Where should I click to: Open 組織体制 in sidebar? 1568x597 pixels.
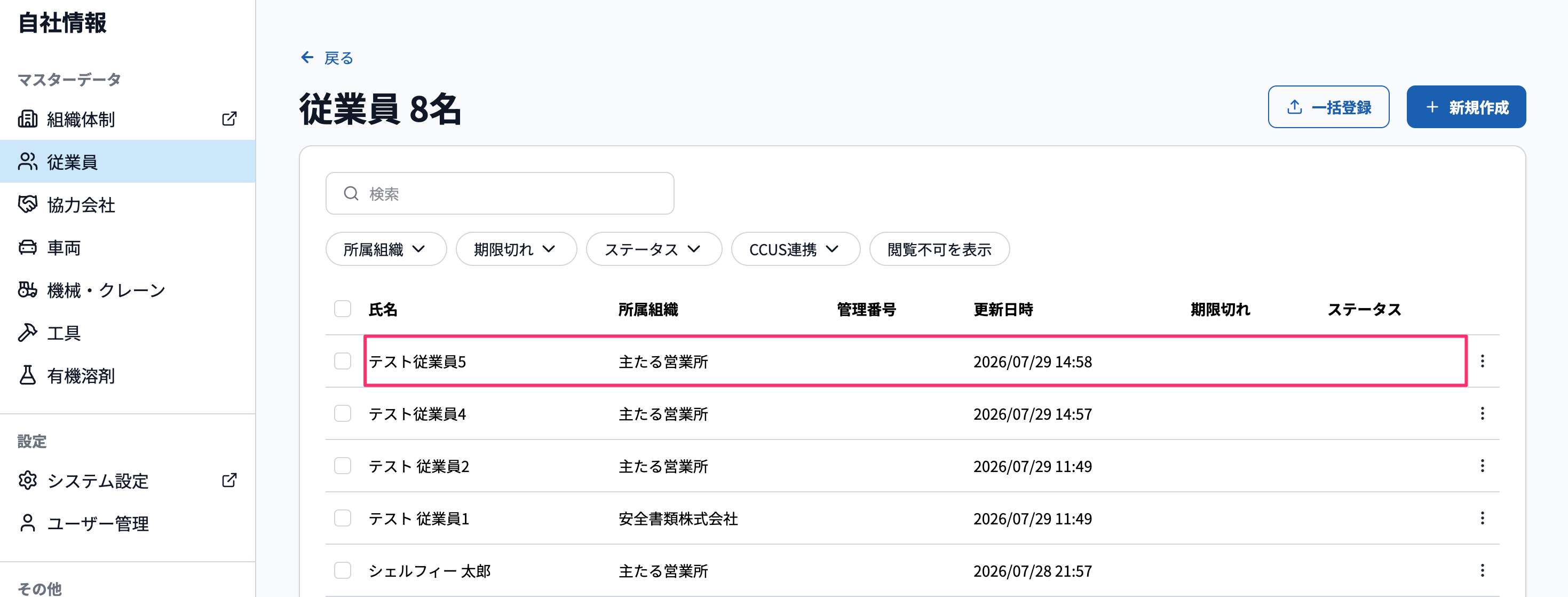point(127,119)
